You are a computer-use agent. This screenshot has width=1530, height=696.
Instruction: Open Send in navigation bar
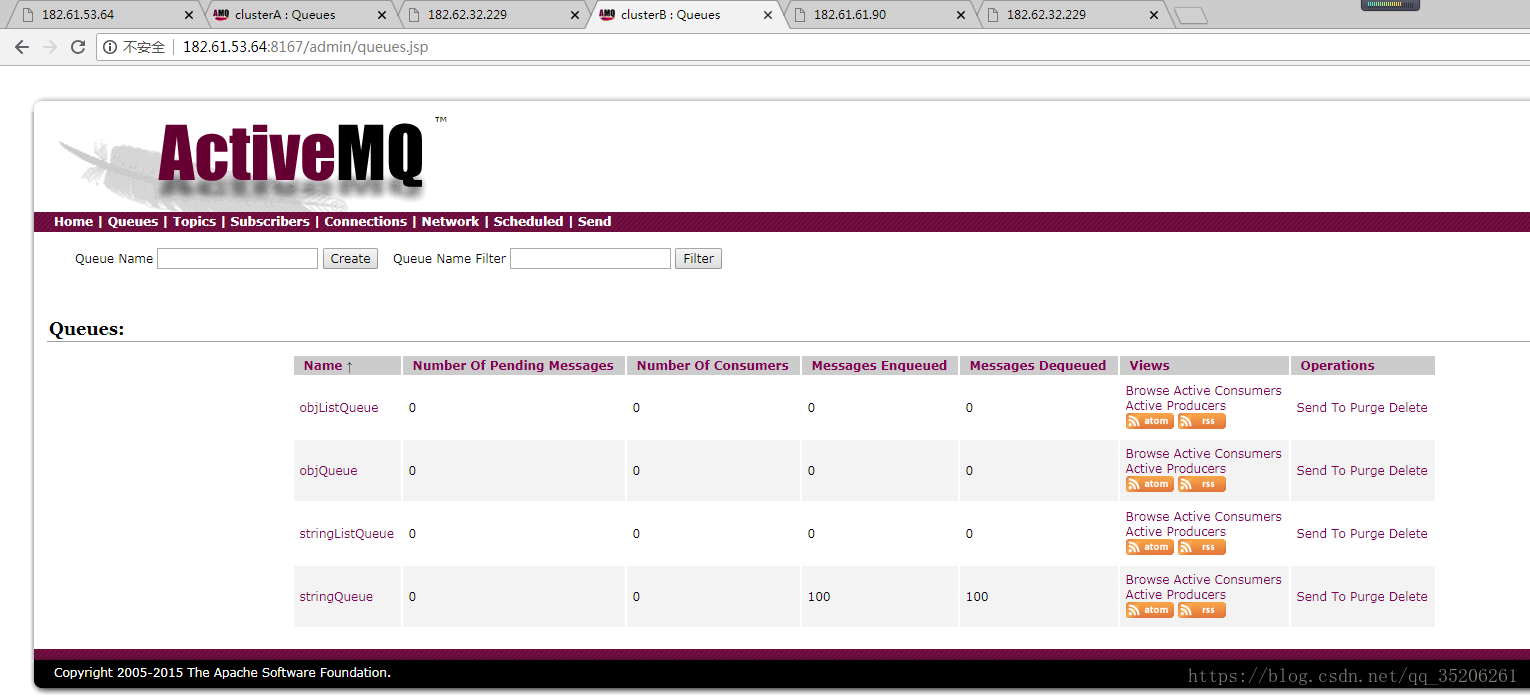594,222
